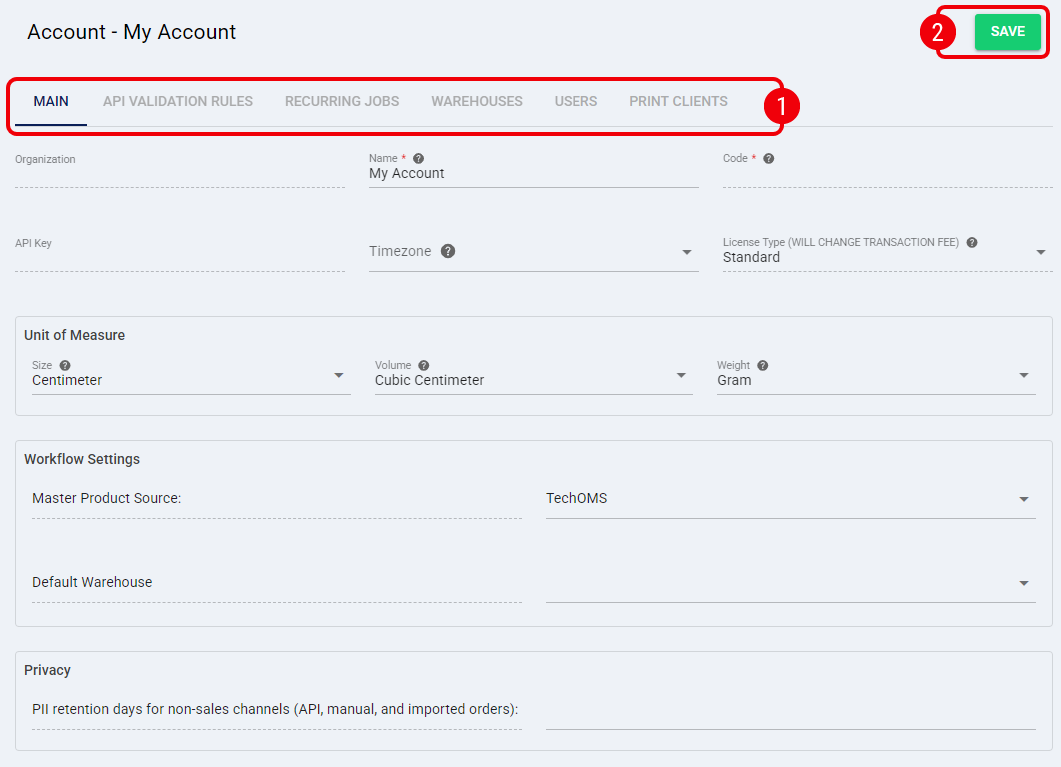Expand the License Type Standard dropdown
The height and width of the screenshot is (767, 1061).
pos(887,252)
